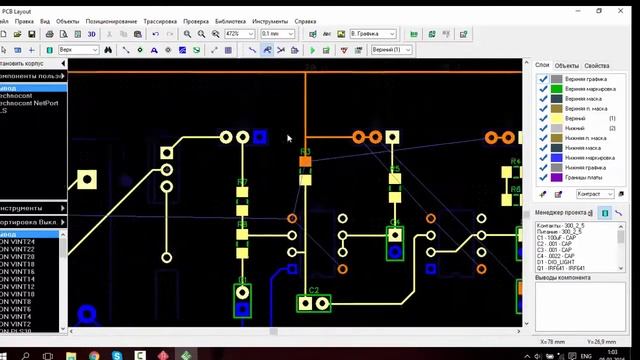The height and width of the screenshot is (360, 640).
Task: Expand the Инструменты panel arrow
Action: [x=62, y=208]
